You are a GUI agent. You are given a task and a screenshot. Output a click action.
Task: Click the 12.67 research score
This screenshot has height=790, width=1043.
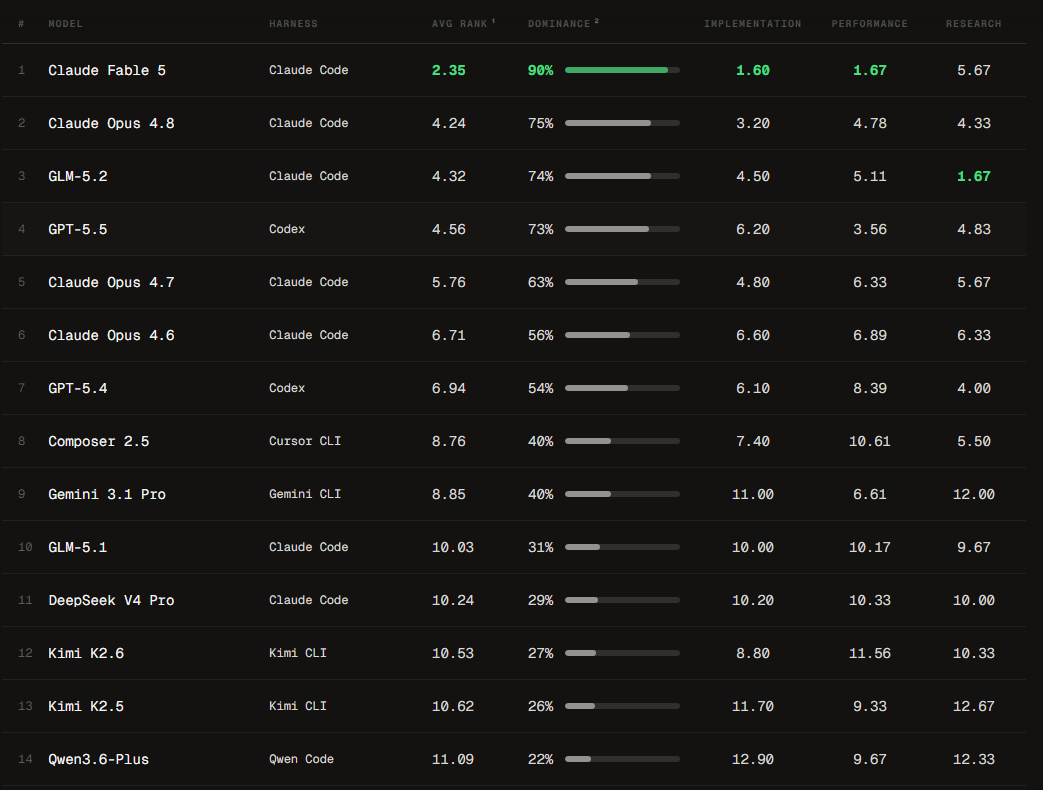[x=974, y=706]
